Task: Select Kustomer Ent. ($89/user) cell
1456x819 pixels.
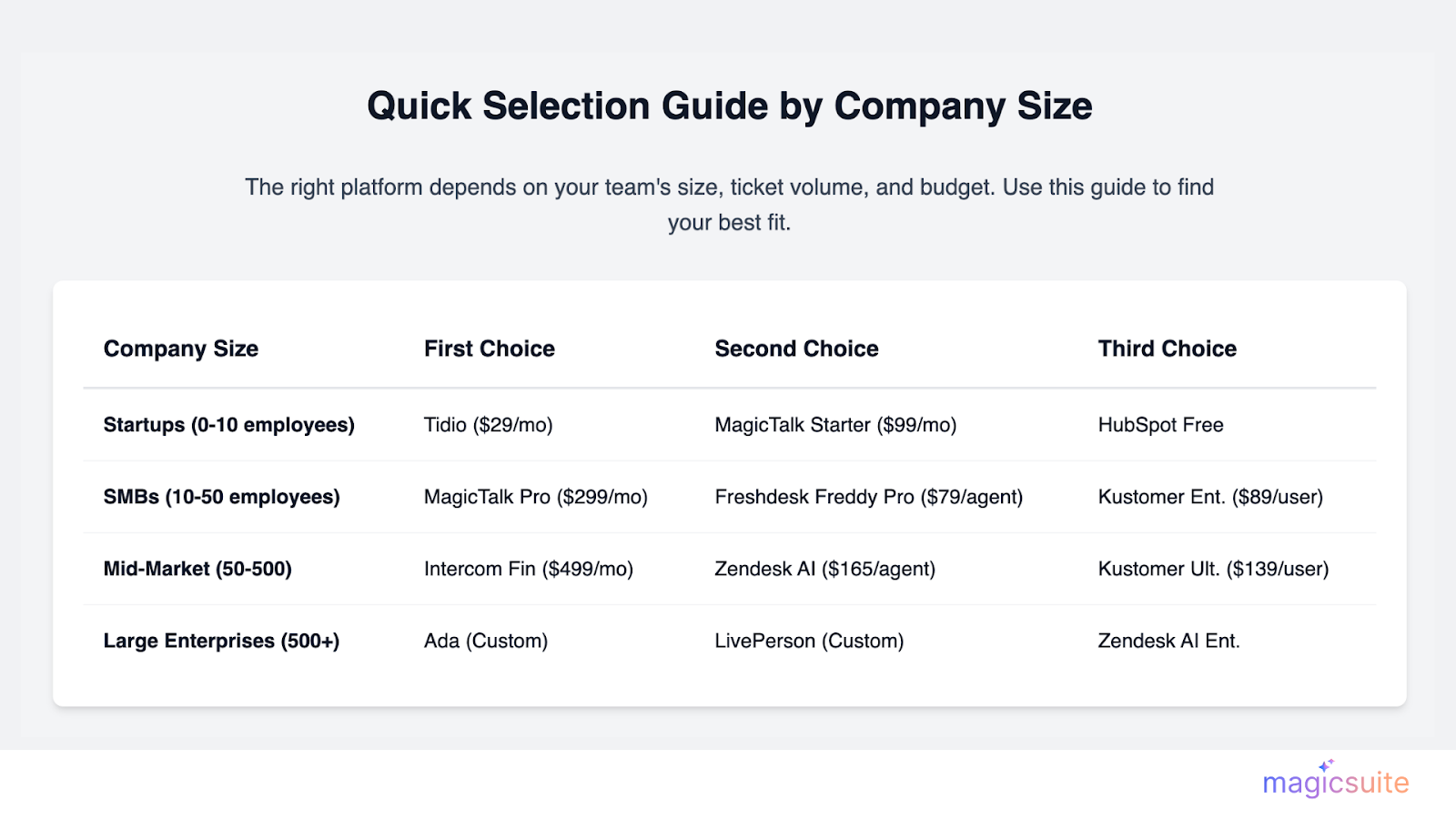Action: (x=1210, y=497)
